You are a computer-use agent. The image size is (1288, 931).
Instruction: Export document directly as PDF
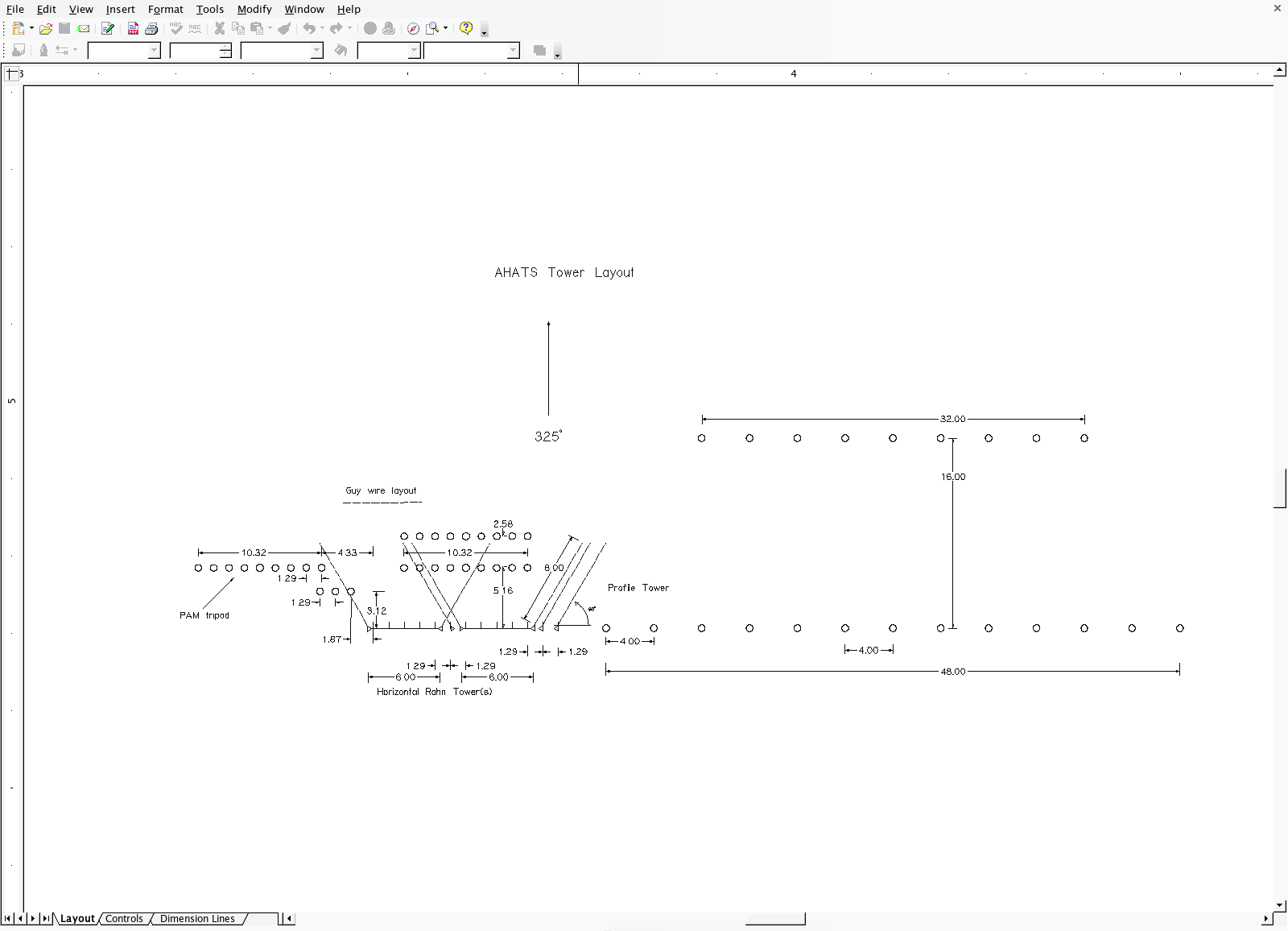[133, 28]
